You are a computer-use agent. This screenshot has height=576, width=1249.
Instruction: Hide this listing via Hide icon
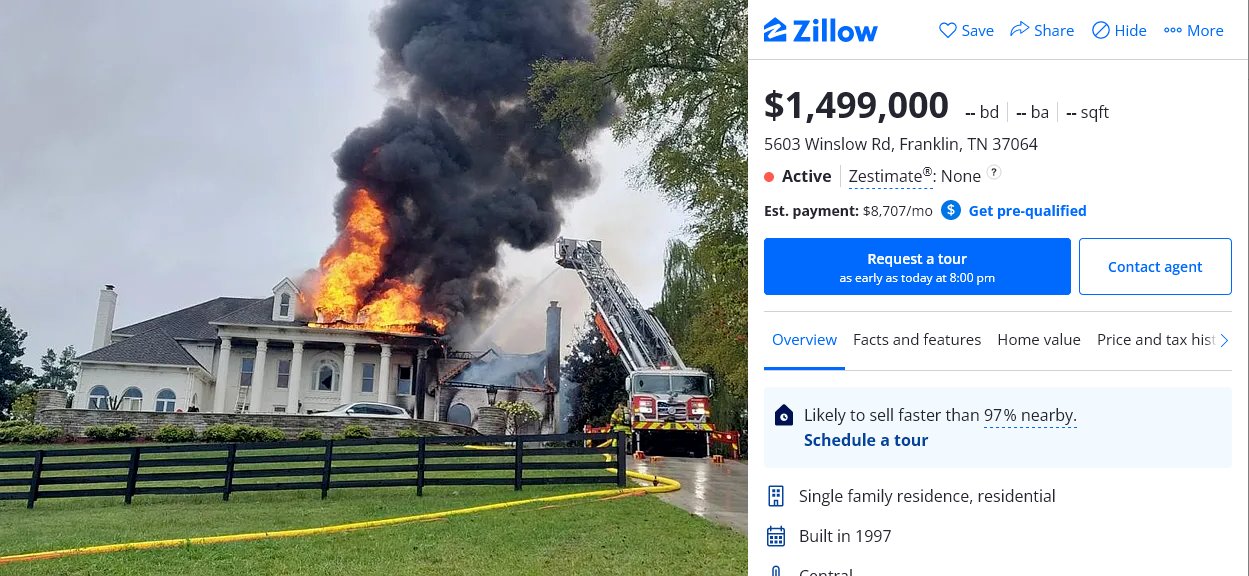coord(1101,30)
